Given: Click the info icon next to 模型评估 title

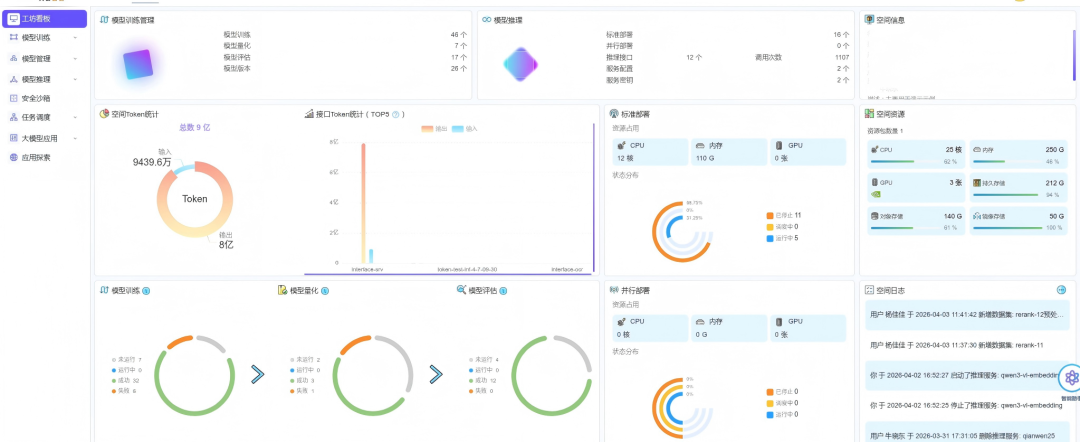Looking at the screenshot, I should coord(503,291).
